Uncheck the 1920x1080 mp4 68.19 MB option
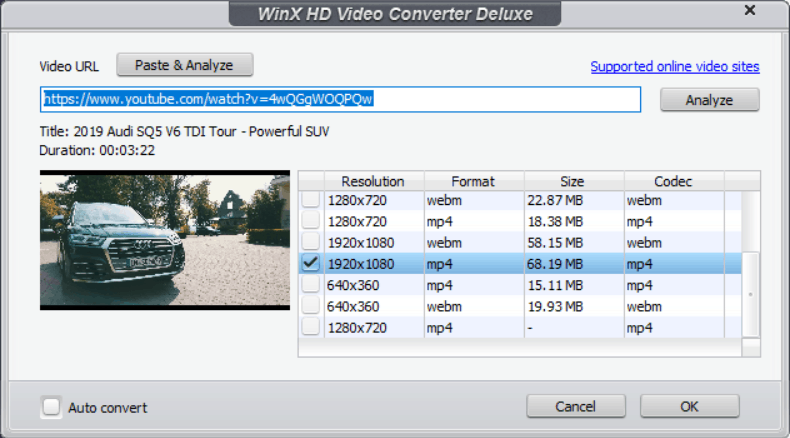This screenshot has width=790, height=438. (x=312, y=264)
